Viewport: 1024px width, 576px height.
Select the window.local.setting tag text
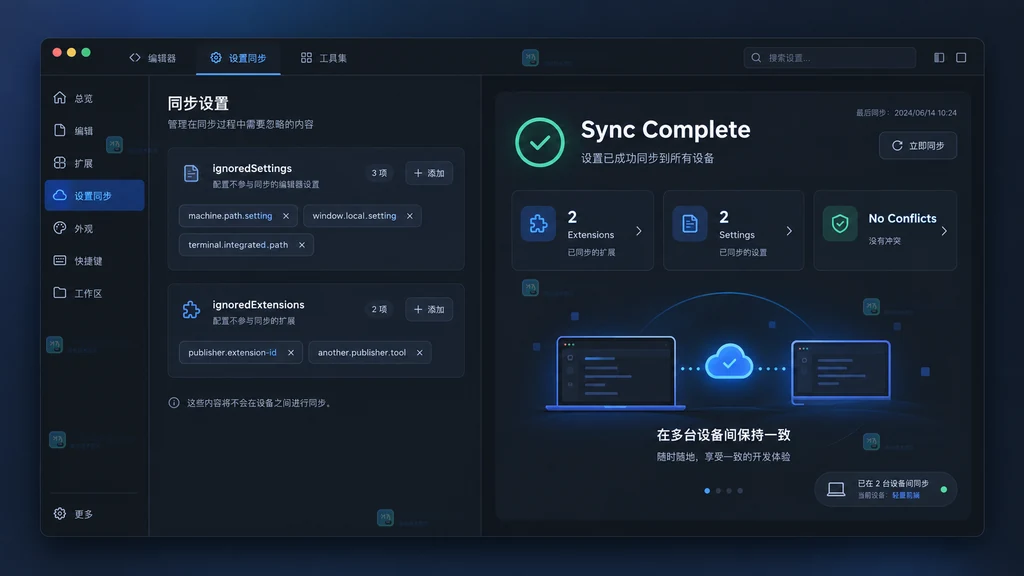pyautogui.click(x=354, y=216)
